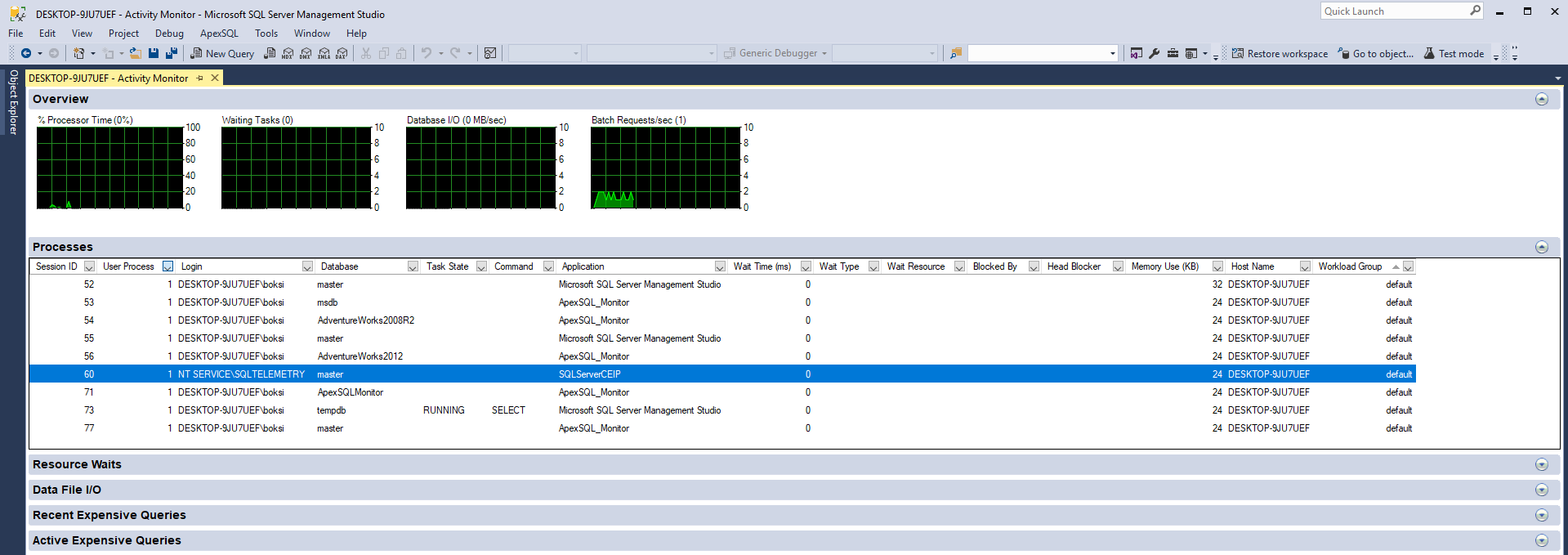Screen dimensions: 1568x555
Task: Open the User Process column filter
Action: (x=168, y=266)
